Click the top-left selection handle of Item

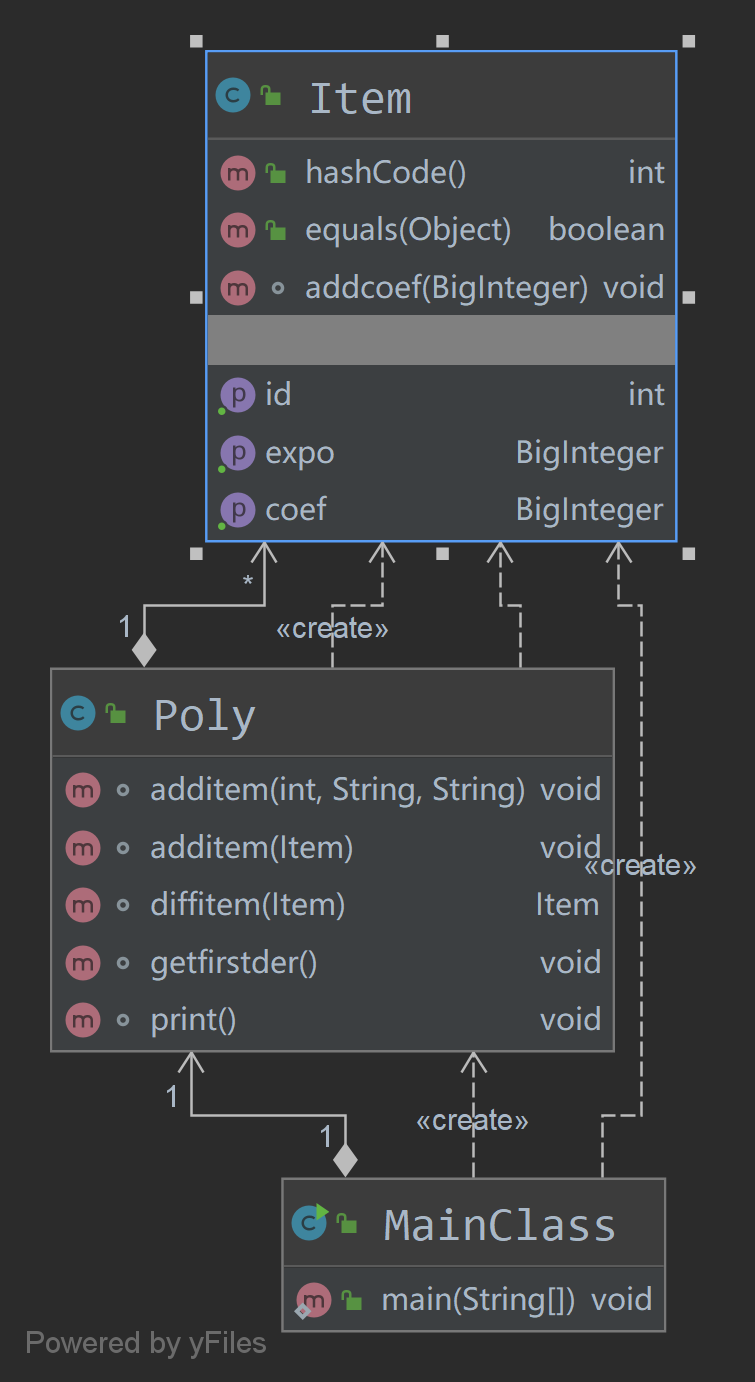coord(196,41)
